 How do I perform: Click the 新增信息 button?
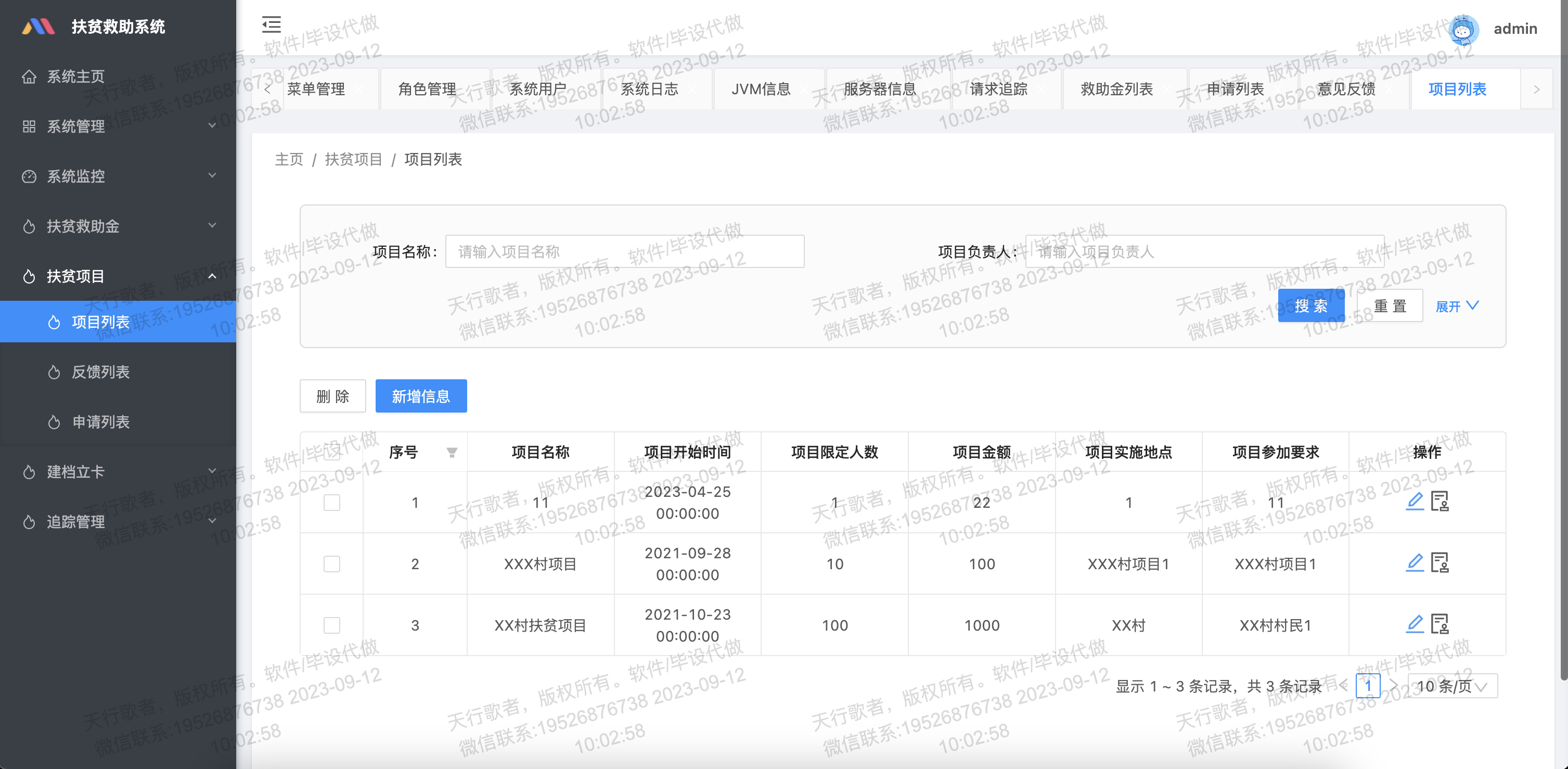[x=420, y=396]
